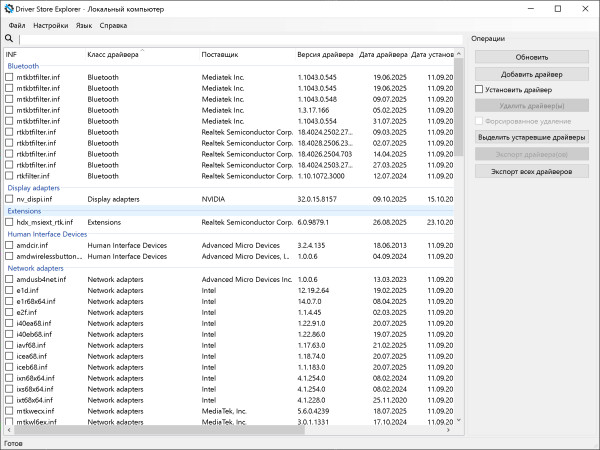
Task: Open the Справка menu
Action: [x=114, y=23]
